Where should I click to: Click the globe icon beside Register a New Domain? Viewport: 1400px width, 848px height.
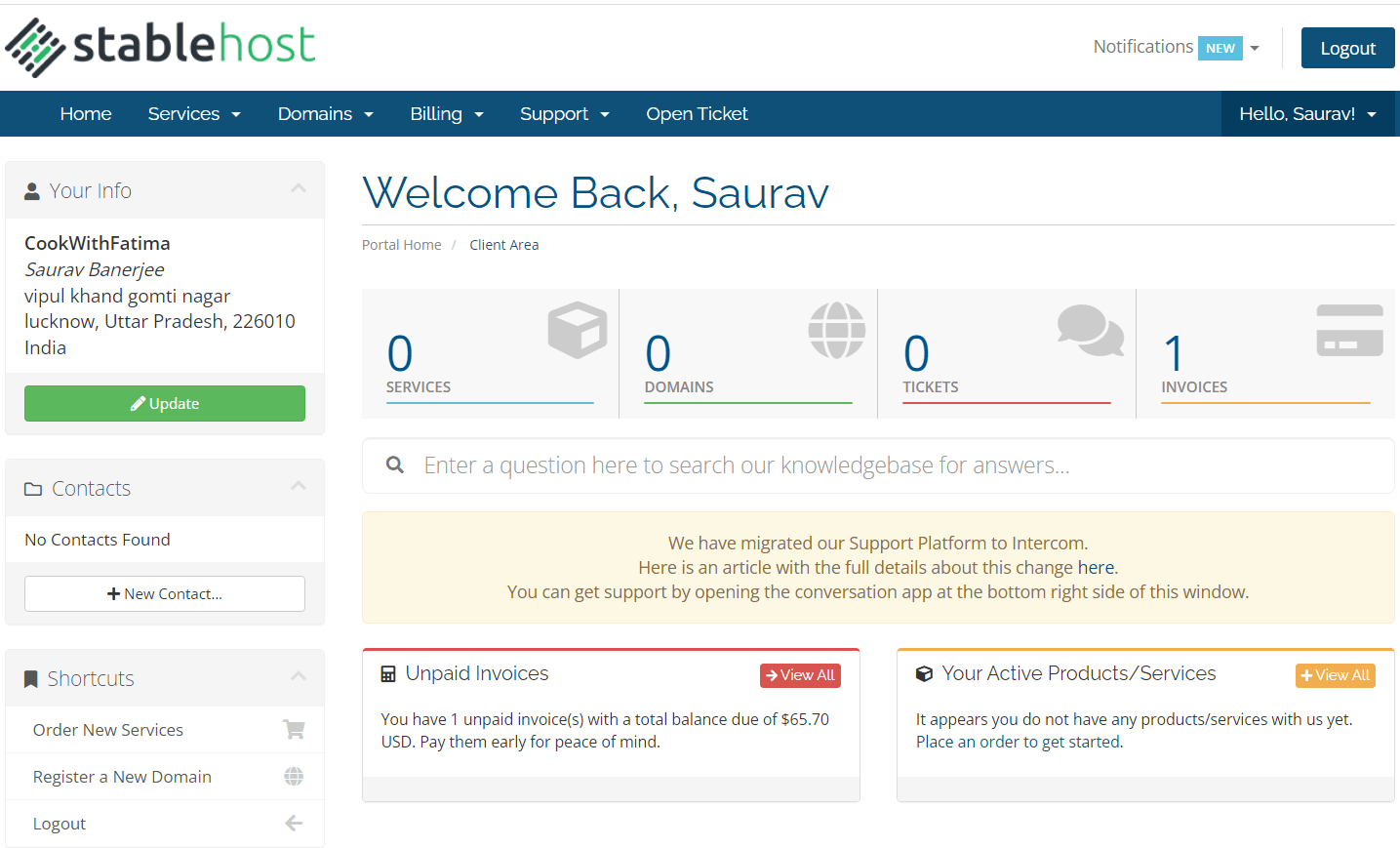point(294,776)
